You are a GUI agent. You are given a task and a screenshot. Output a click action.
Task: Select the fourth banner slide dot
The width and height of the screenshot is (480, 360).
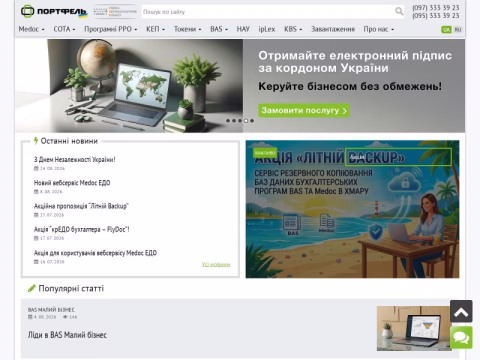click(246, 121)
